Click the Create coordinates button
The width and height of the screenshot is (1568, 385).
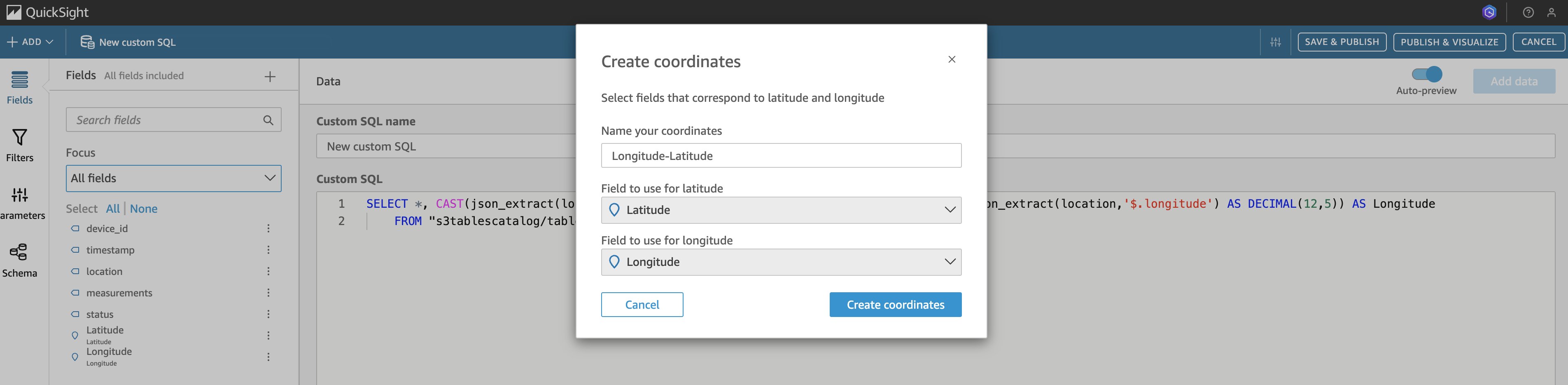pyautogui.click(x=895, y=305)
